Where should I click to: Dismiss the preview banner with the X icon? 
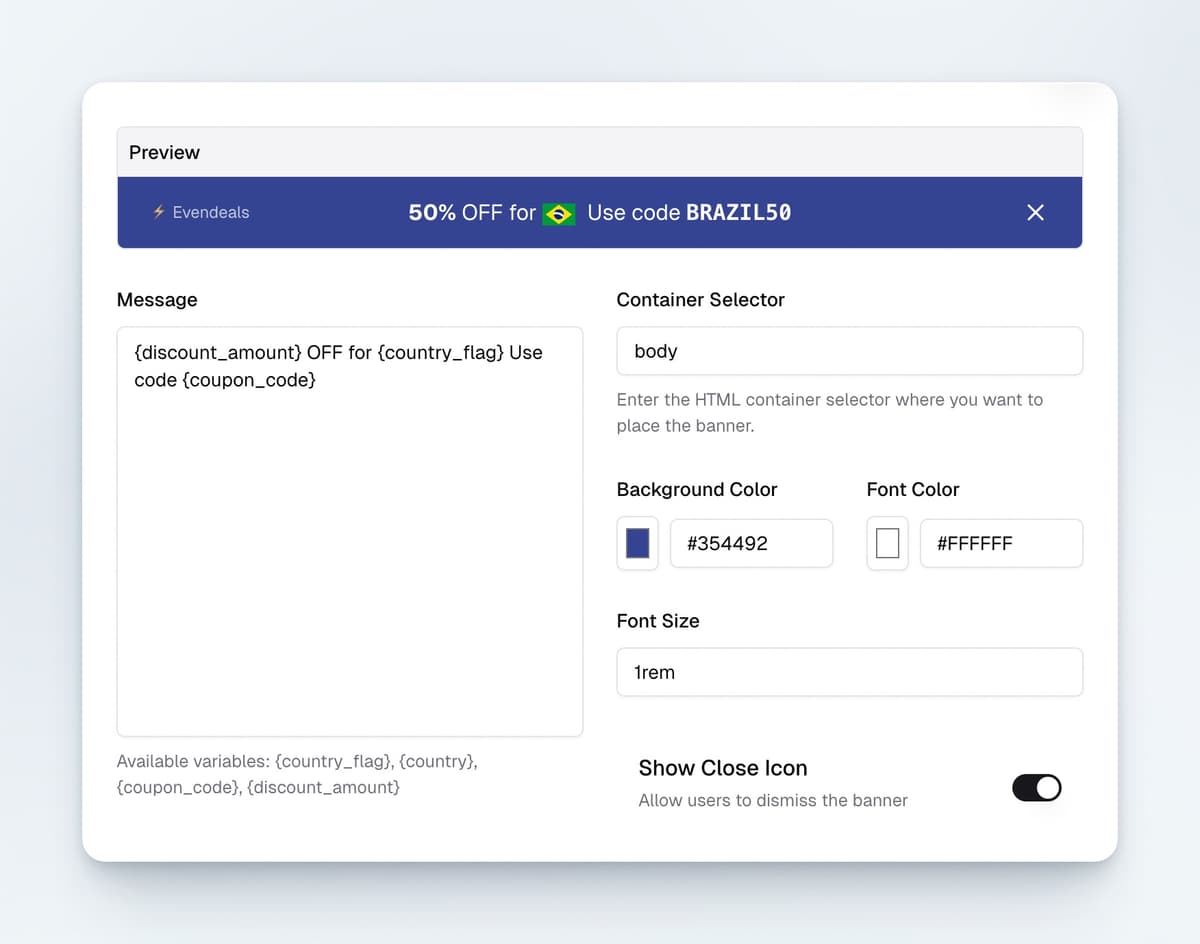[x=1035, y=212]
